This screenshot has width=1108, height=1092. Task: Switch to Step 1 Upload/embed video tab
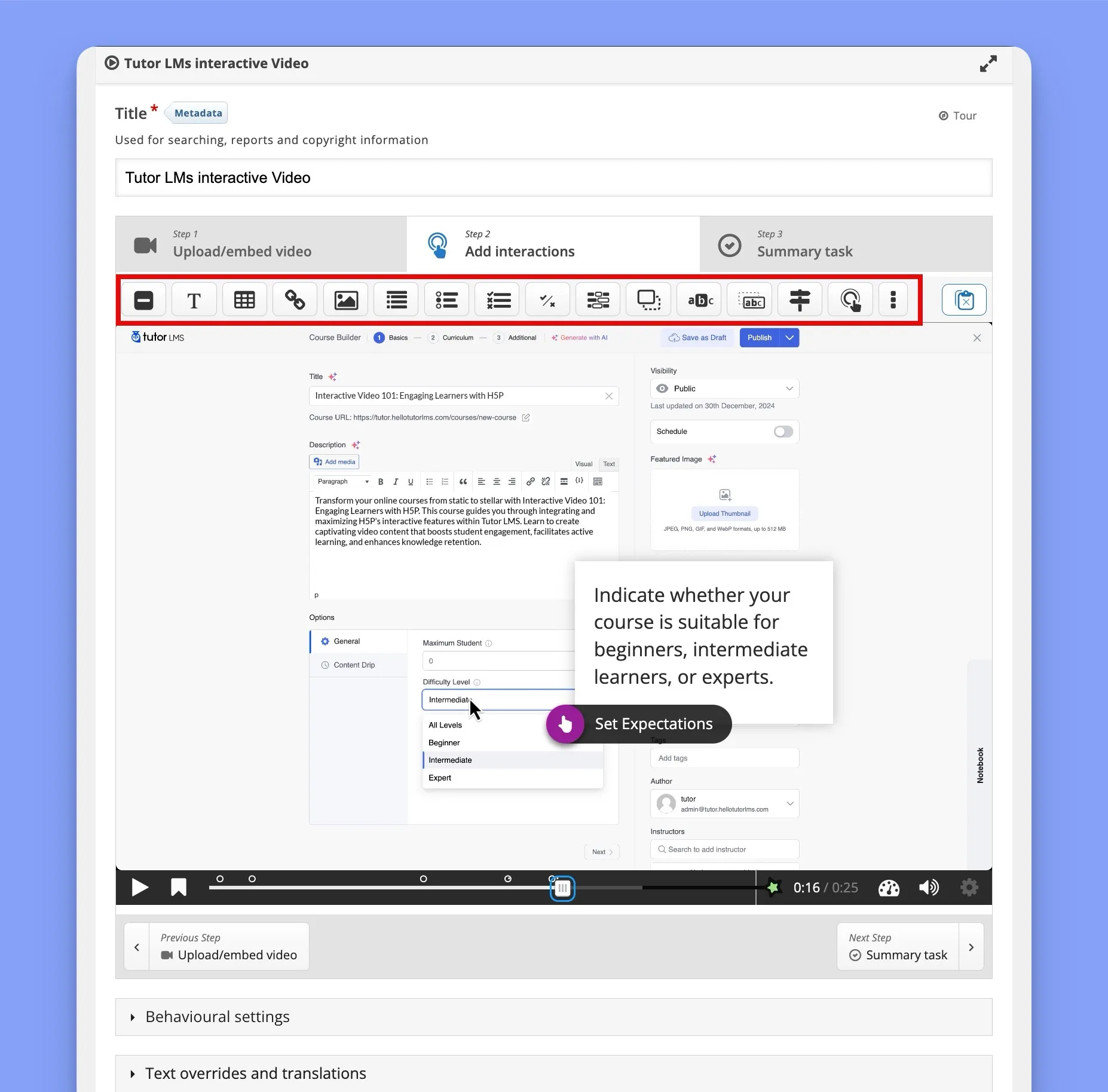tap(261, 244)
